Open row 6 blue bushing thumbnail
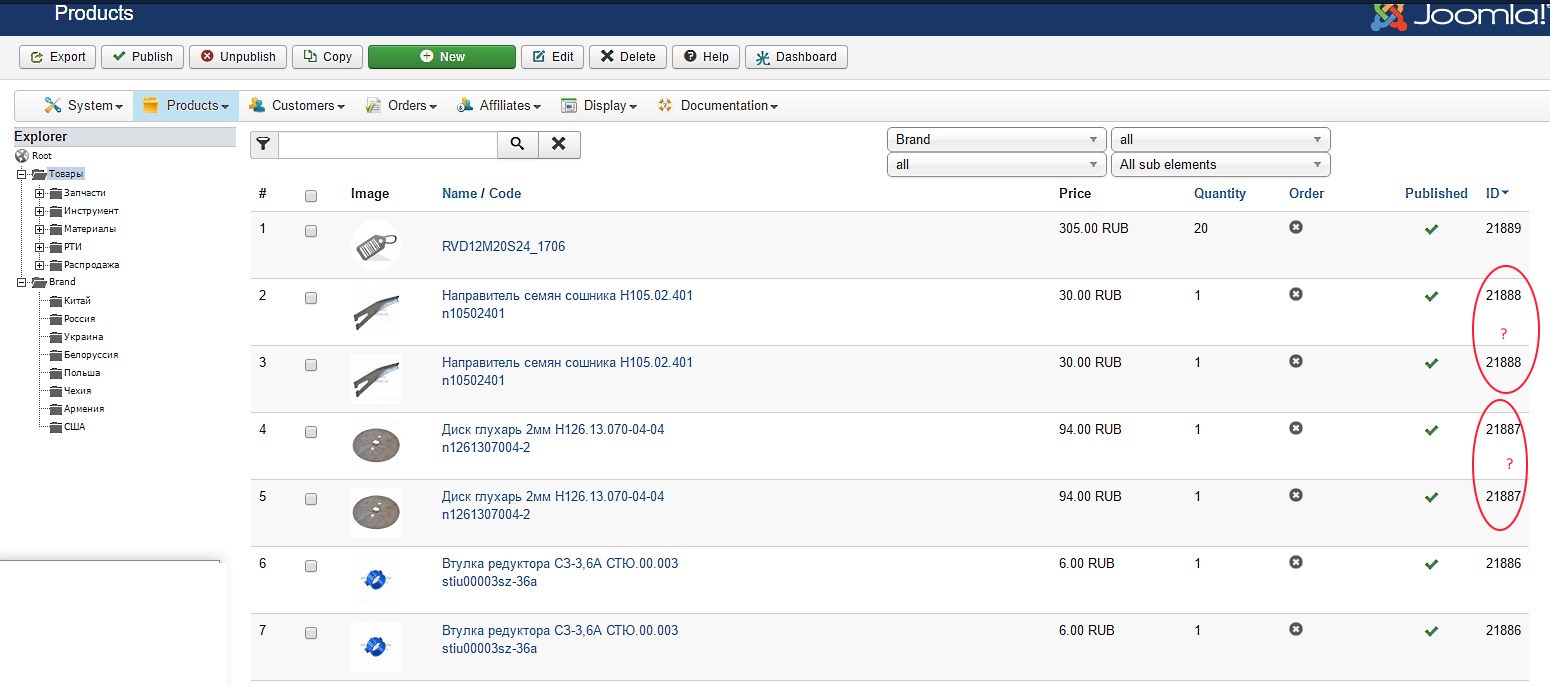This screenshot has height=686, width=1550. [x=376, y=579]
